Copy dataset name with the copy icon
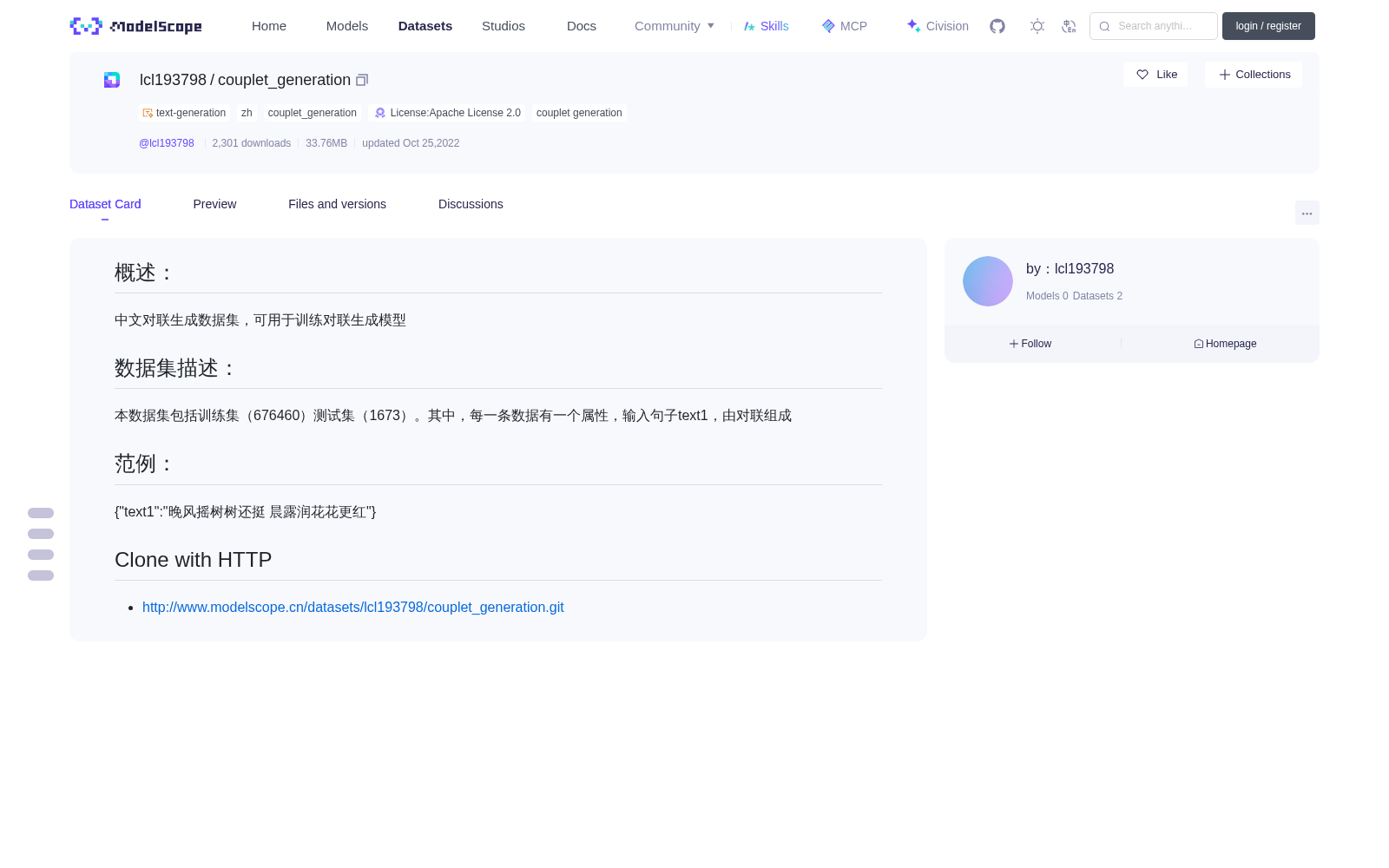Viewport: 1389px width, 868px height. click(x=362, y=80)
